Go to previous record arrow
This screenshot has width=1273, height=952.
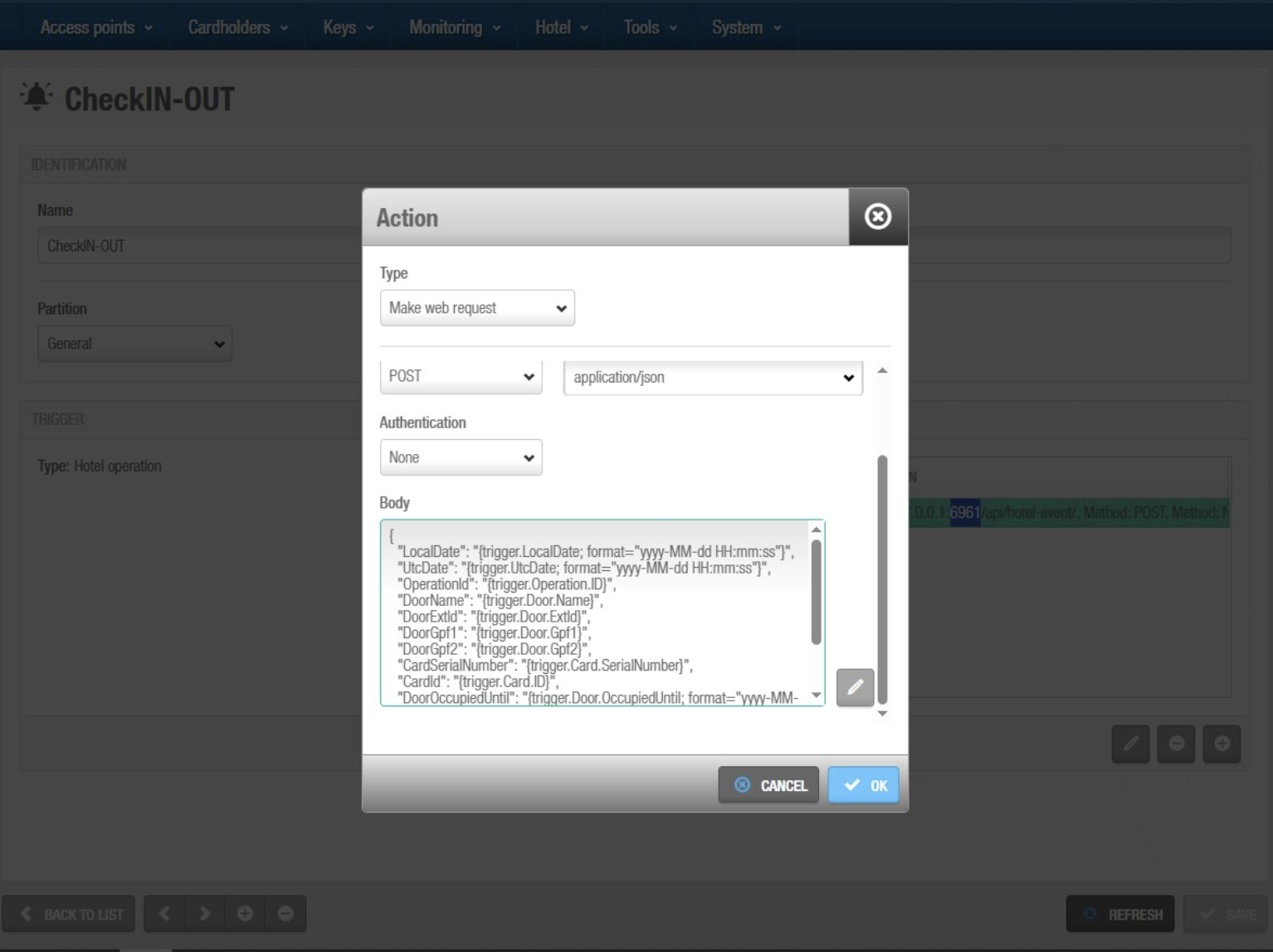pyautogui.click(x=164, y=914)
